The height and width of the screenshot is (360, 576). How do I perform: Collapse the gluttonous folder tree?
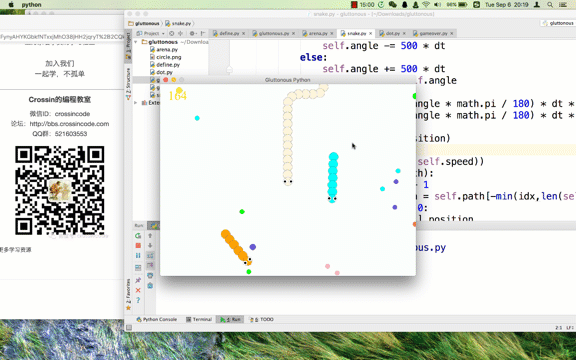click(136, 42)
